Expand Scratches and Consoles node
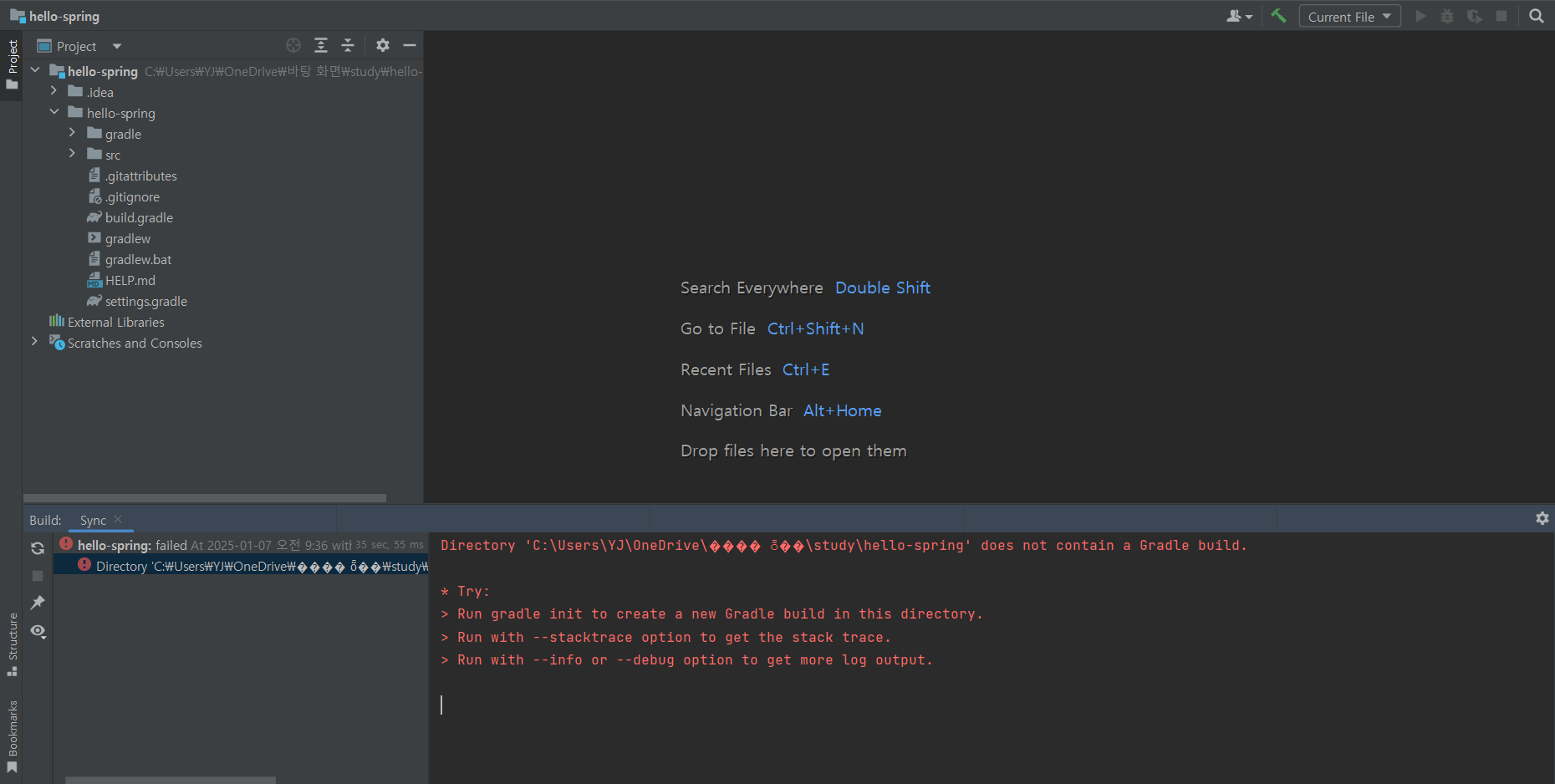1555x784 pixels. pos(34,342)
